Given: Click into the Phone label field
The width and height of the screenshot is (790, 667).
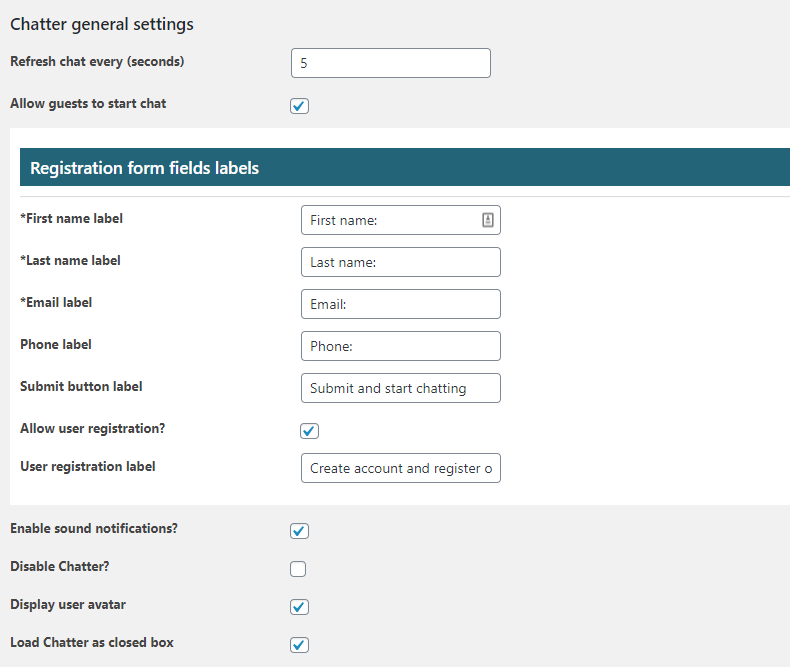Looking at the screenshot, I should (401, 346).
